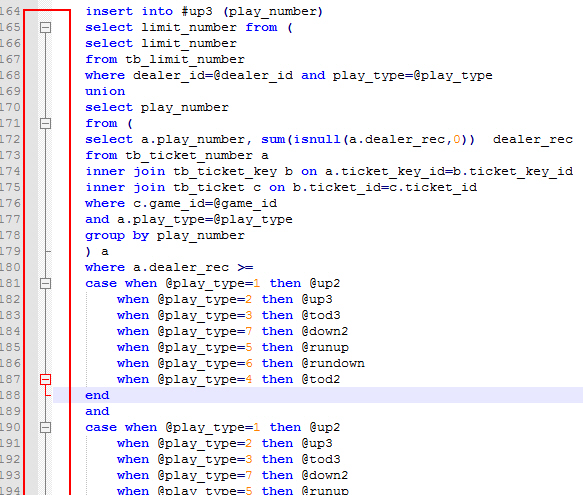Click 'group by play_number' line
The image size is (583, 495).
coord(165,235)
